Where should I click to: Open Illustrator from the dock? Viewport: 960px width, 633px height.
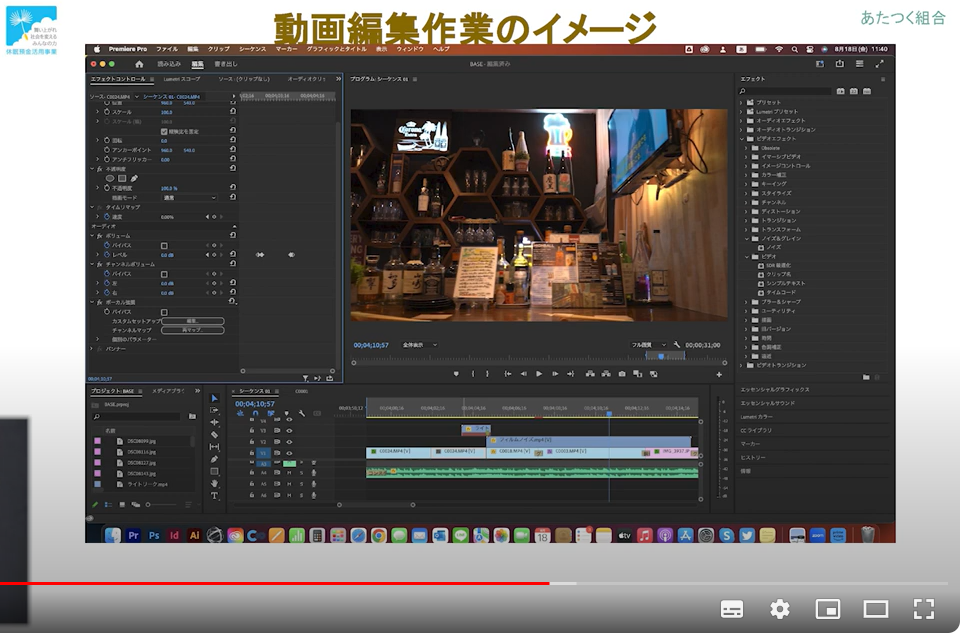[x=195, y=535]
